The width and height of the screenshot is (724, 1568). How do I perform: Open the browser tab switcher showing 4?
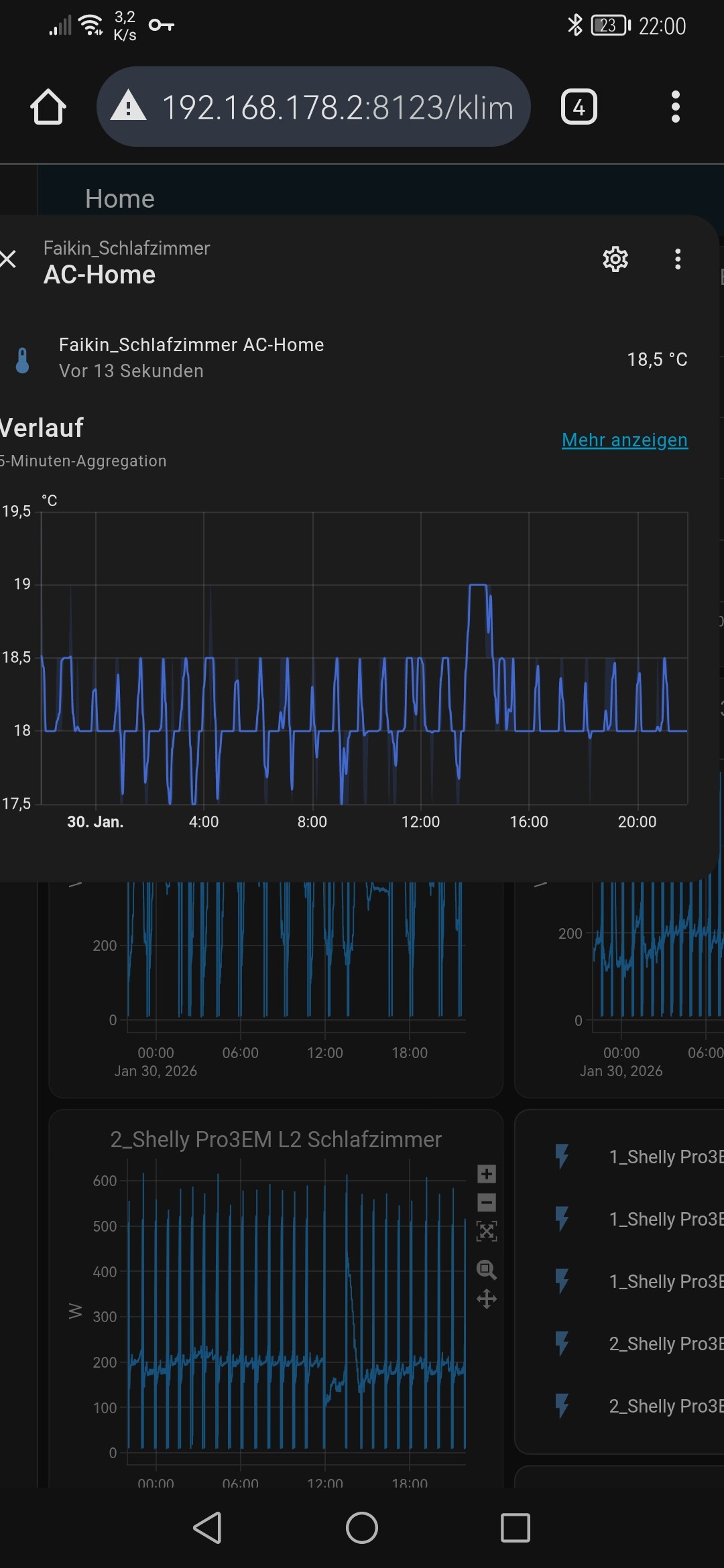pyautogui.click(x=579, y=107)
